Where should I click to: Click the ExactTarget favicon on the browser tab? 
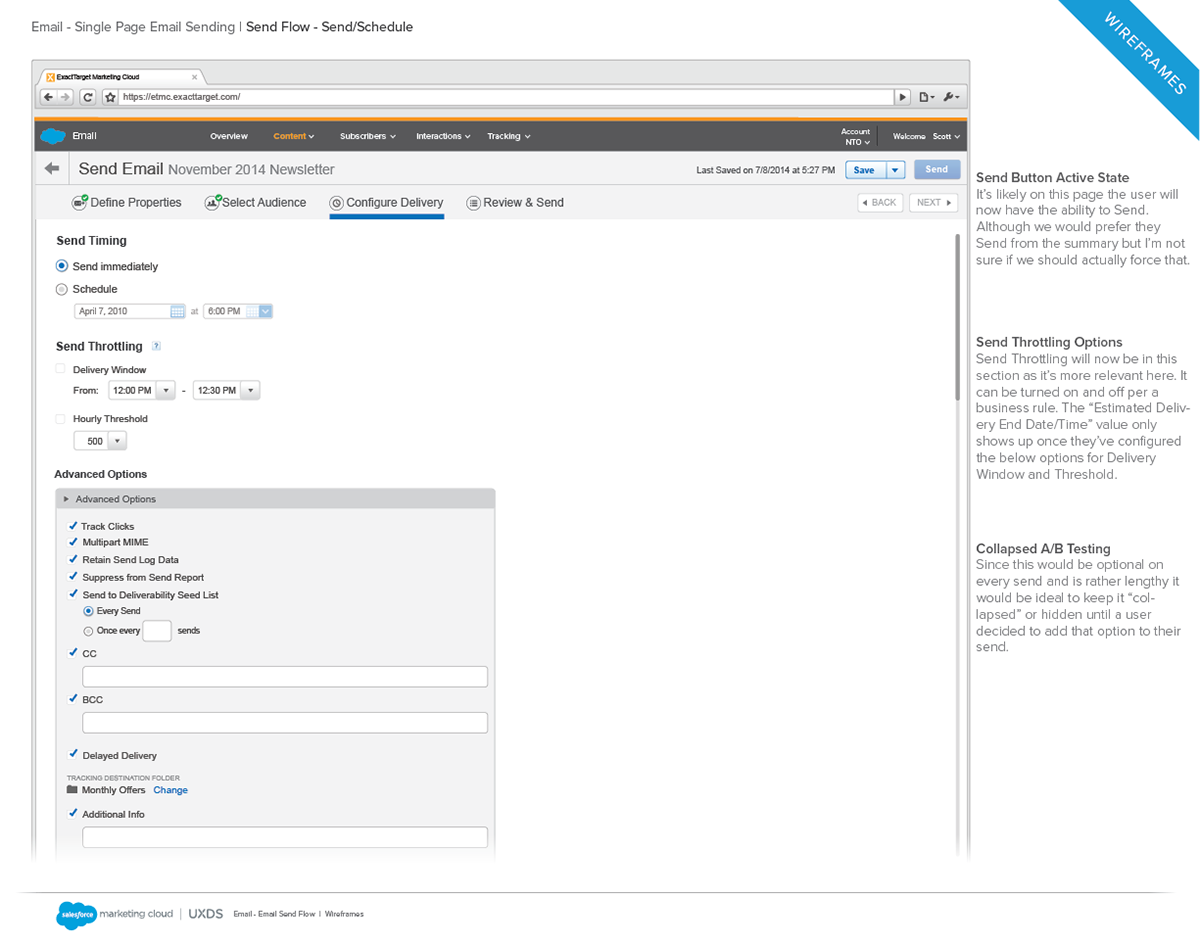pyautogui.click(x=50, y=76)
